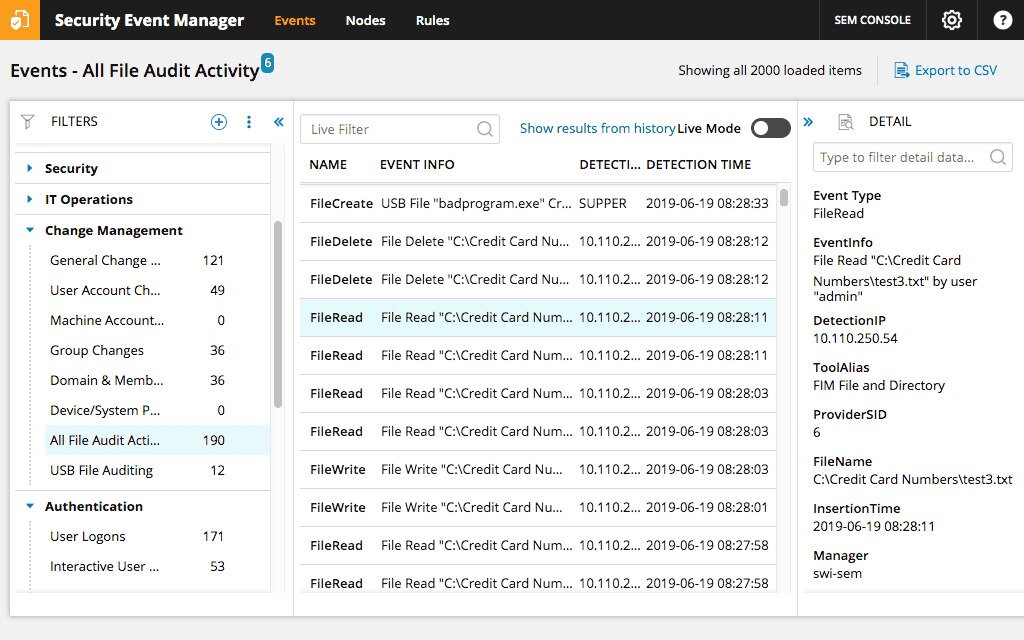
Task: Switch to the Nodes tab
Action: pos(365,20)
